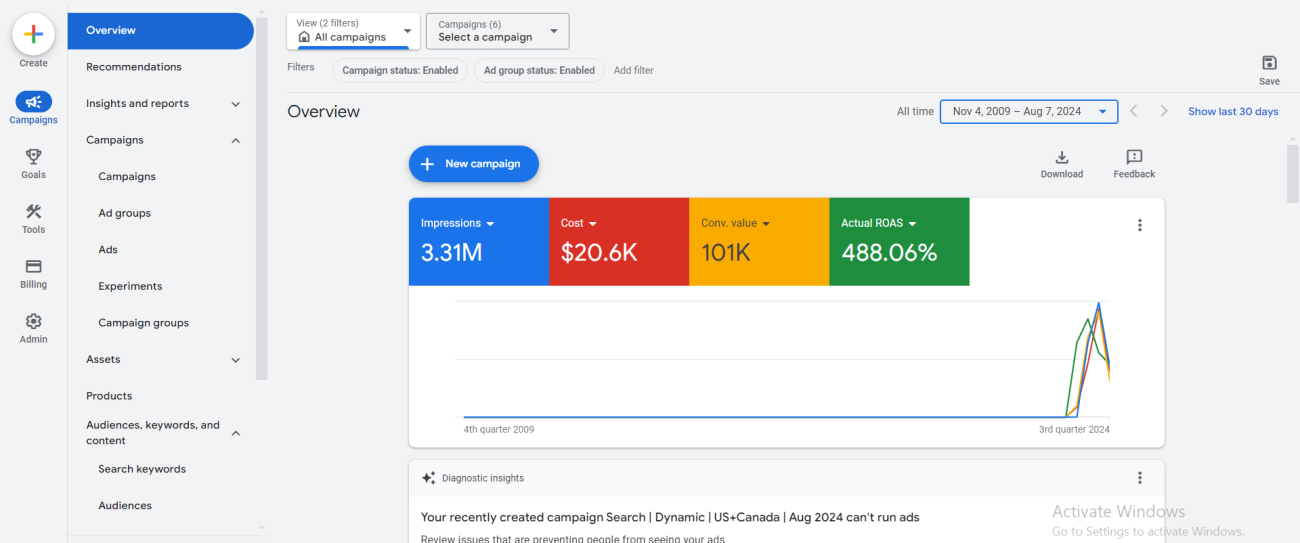Expand the Insights and reports section
The image size is (1300, 543).
click(235, 104)
